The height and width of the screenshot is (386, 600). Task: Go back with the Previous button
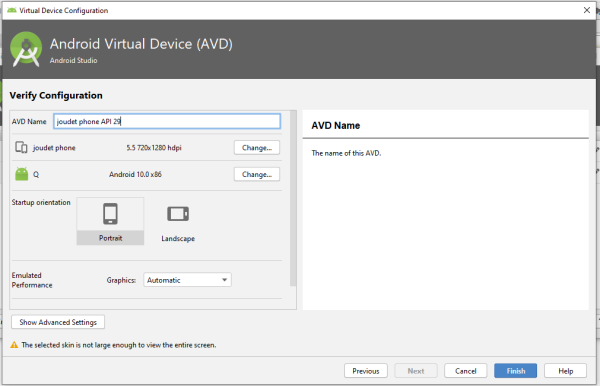[365, 370]
